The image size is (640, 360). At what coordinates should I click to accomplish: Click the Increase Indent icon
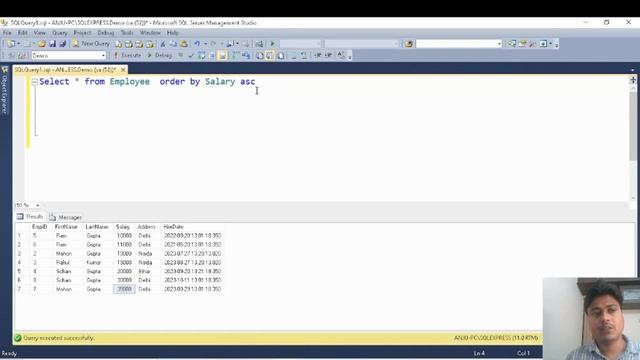[x=328, y=56]
